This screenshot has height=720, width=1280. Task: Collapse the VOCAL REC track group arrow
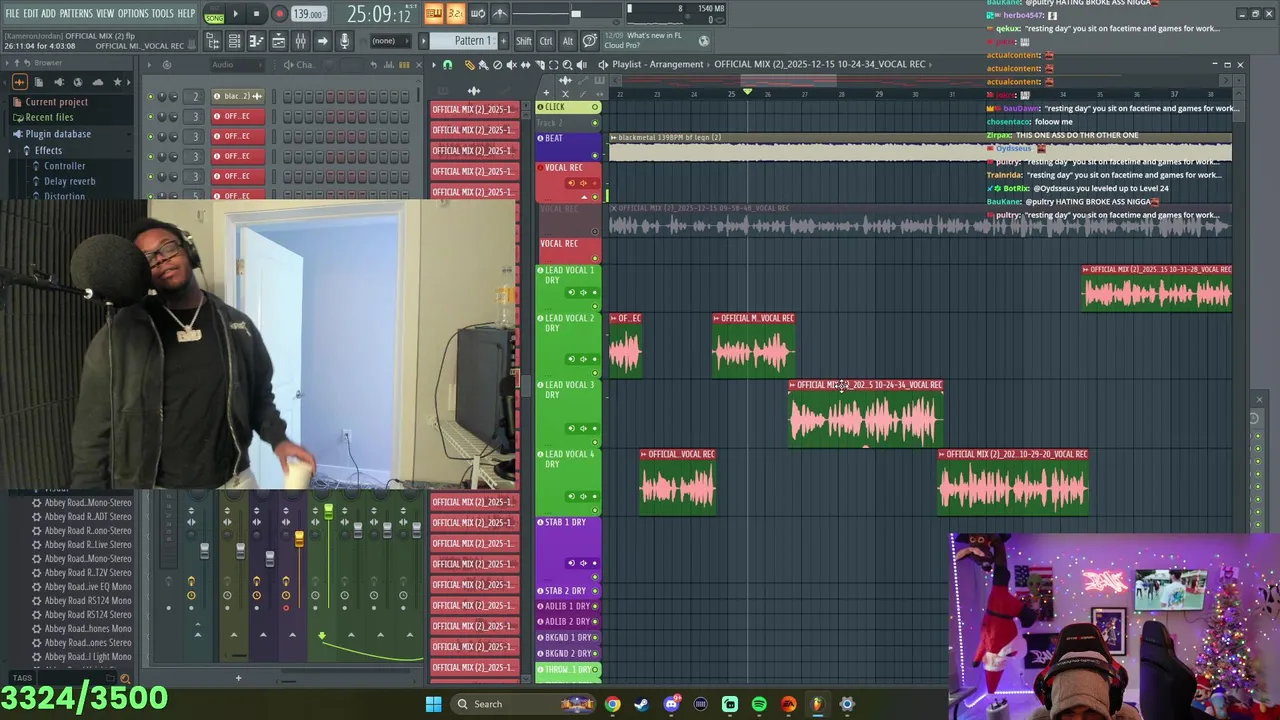(x=585, y=197)
